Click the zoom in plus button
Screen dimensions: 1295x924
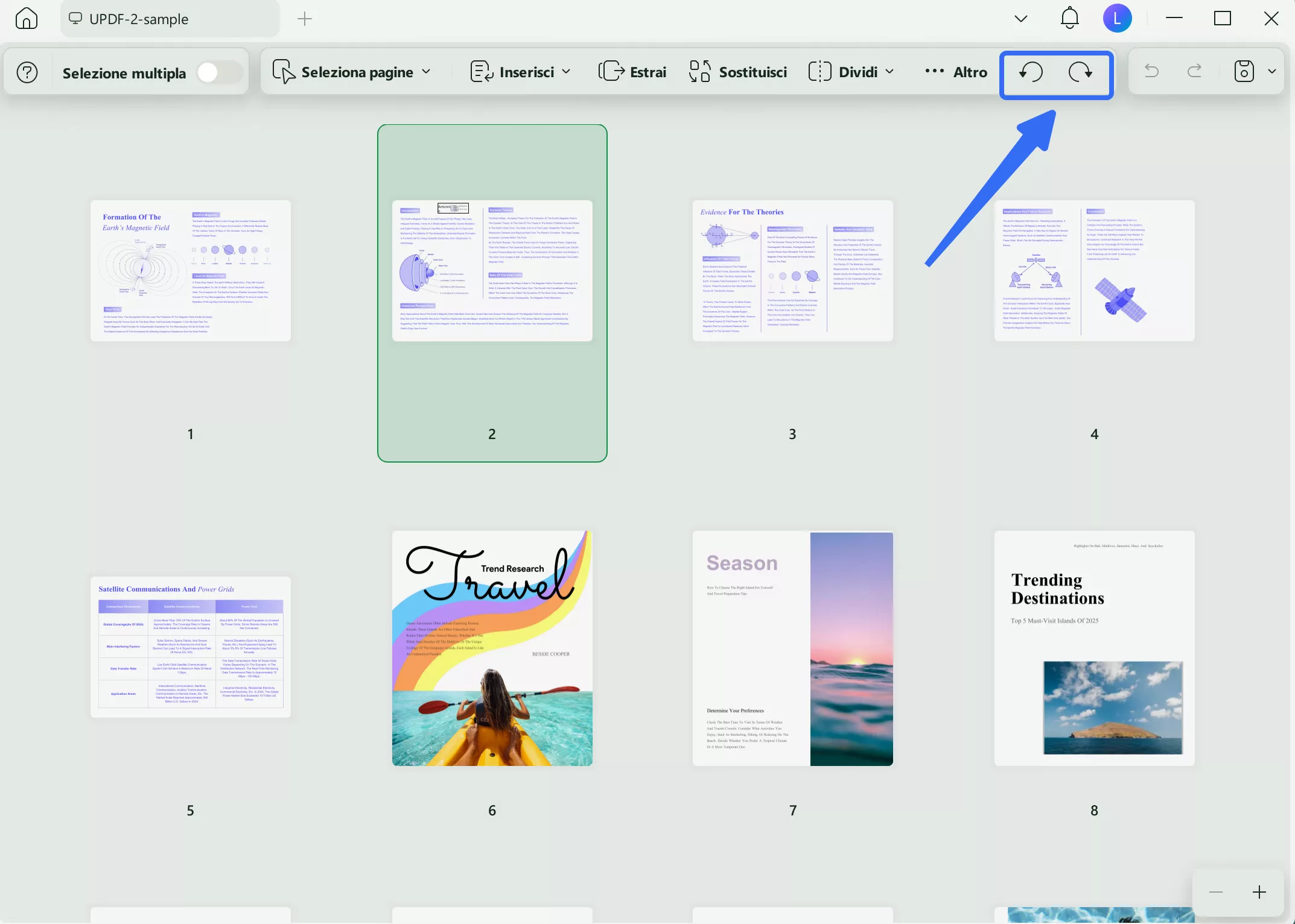point(1259,892)
